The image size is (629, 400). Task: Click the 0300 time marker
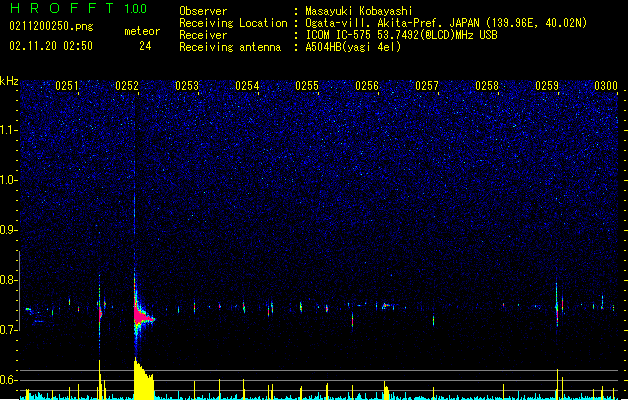(606, 86)
